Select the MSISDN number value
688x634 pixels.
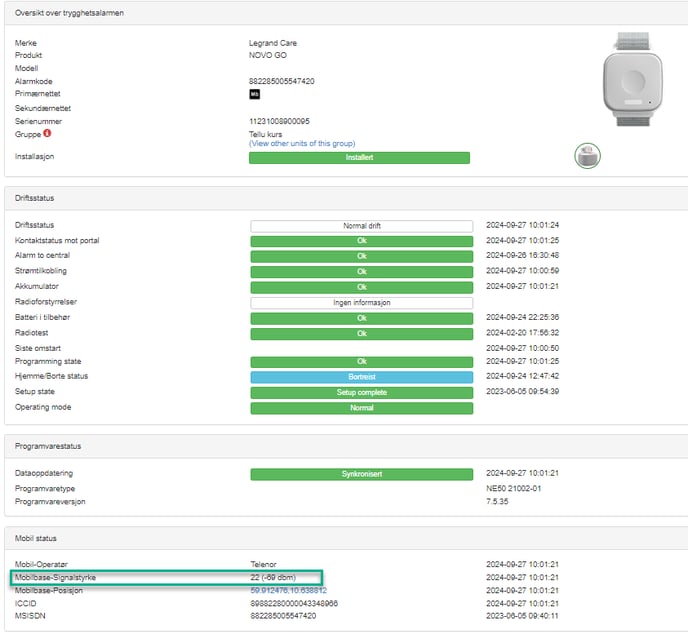(283, 616)
